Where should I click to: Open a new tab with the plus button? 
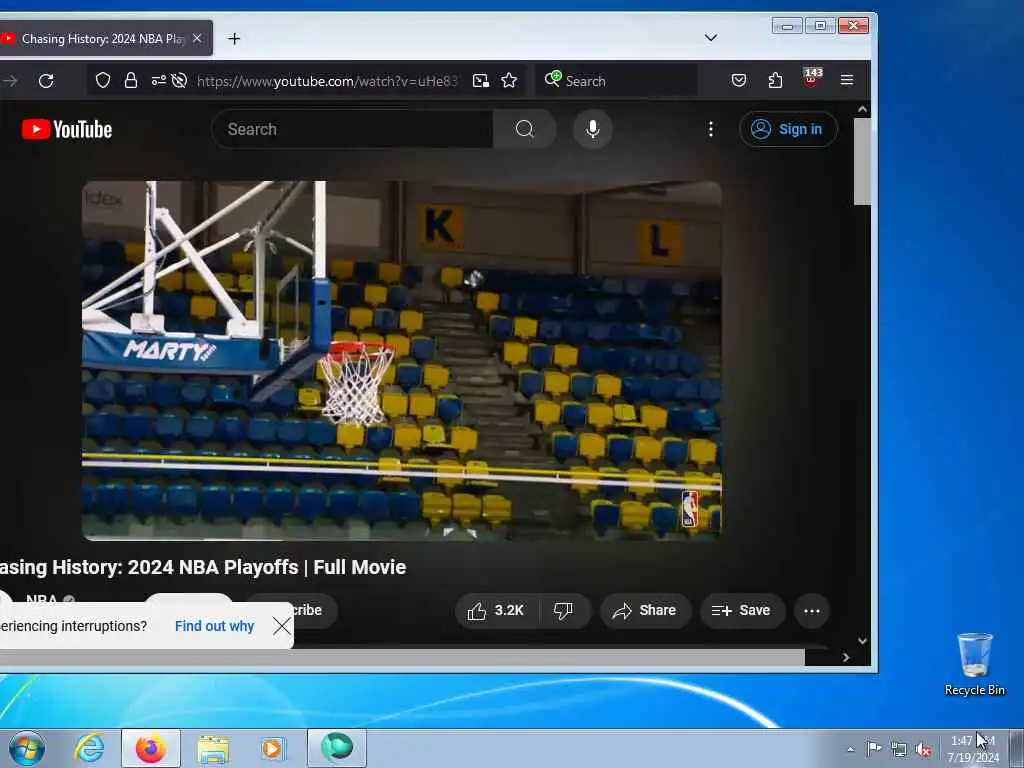[x=234, y=39]
